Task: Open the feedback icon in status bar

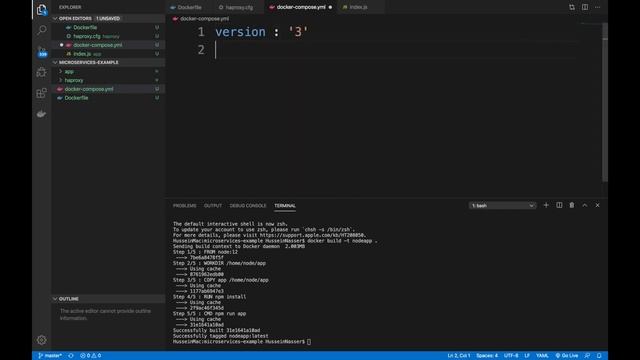Action: tap(587, 356)
